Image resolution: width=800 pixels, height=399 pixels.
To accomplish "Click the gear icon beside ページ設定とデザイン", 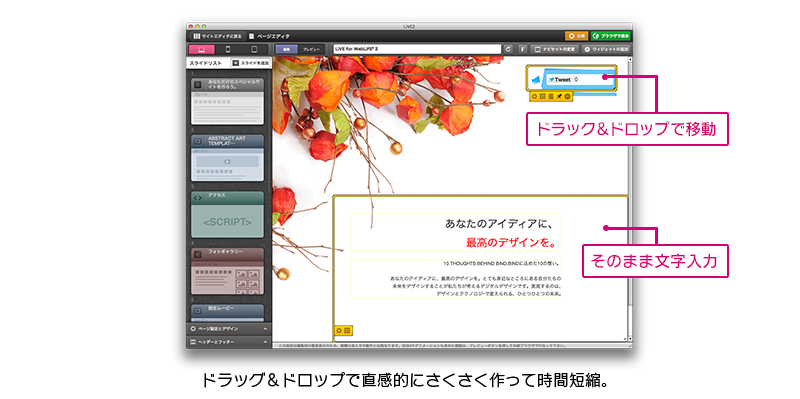I will pos(193,329).
